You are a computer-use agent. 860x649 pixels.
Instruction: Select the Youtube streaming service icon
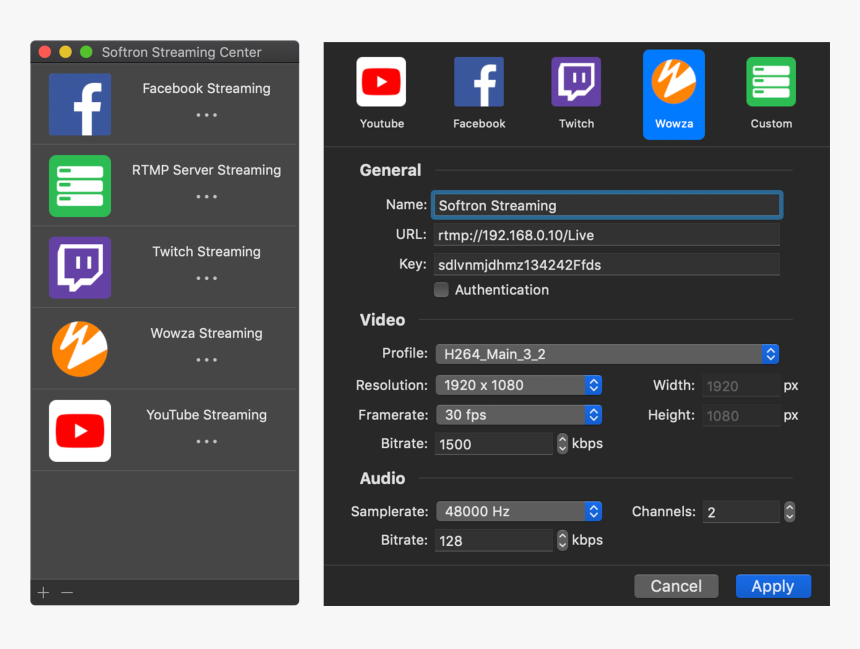pos(381,82)
